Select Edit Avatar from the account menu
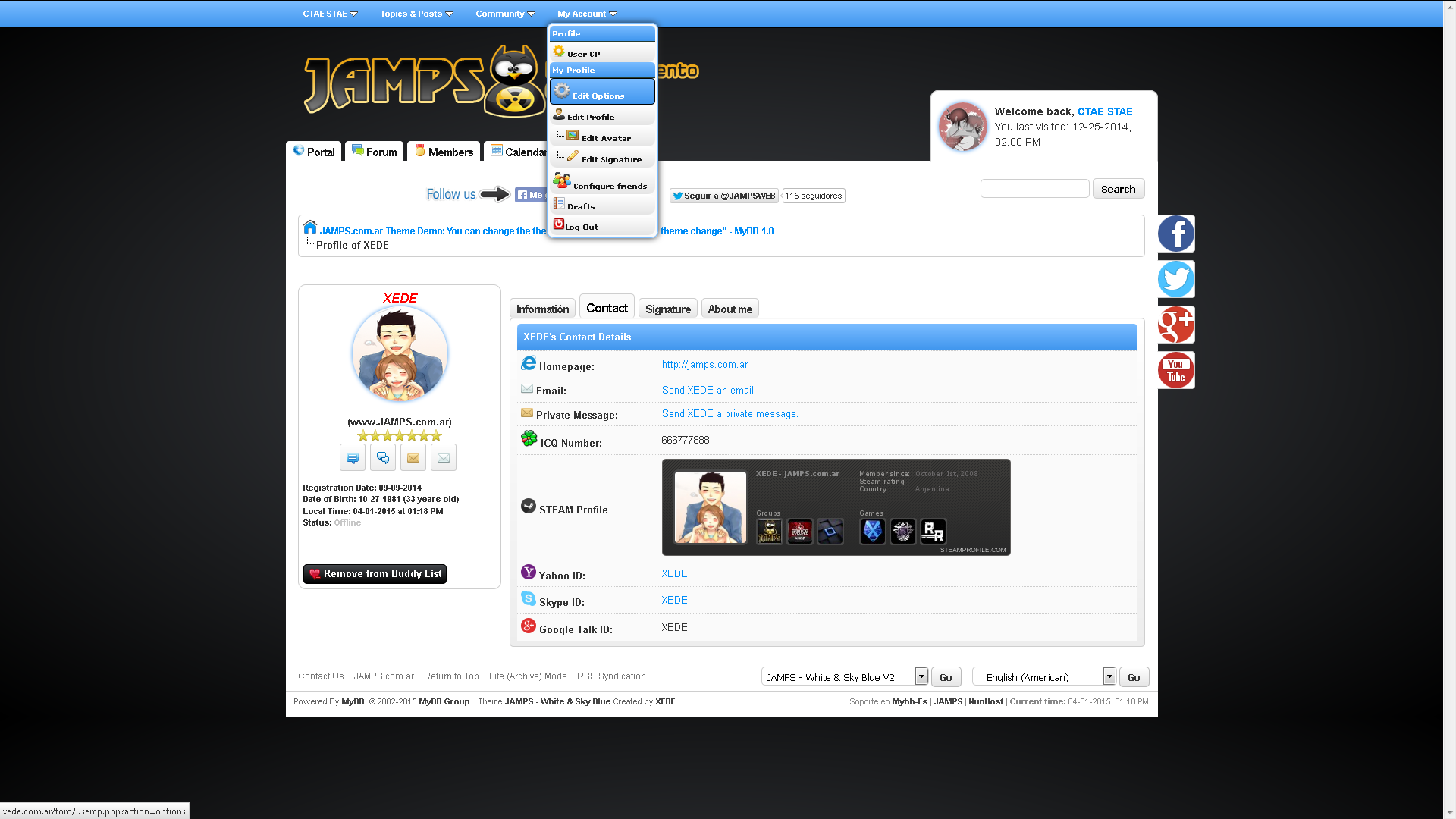The image size is (1456, 819). click(x=605, y=138)
